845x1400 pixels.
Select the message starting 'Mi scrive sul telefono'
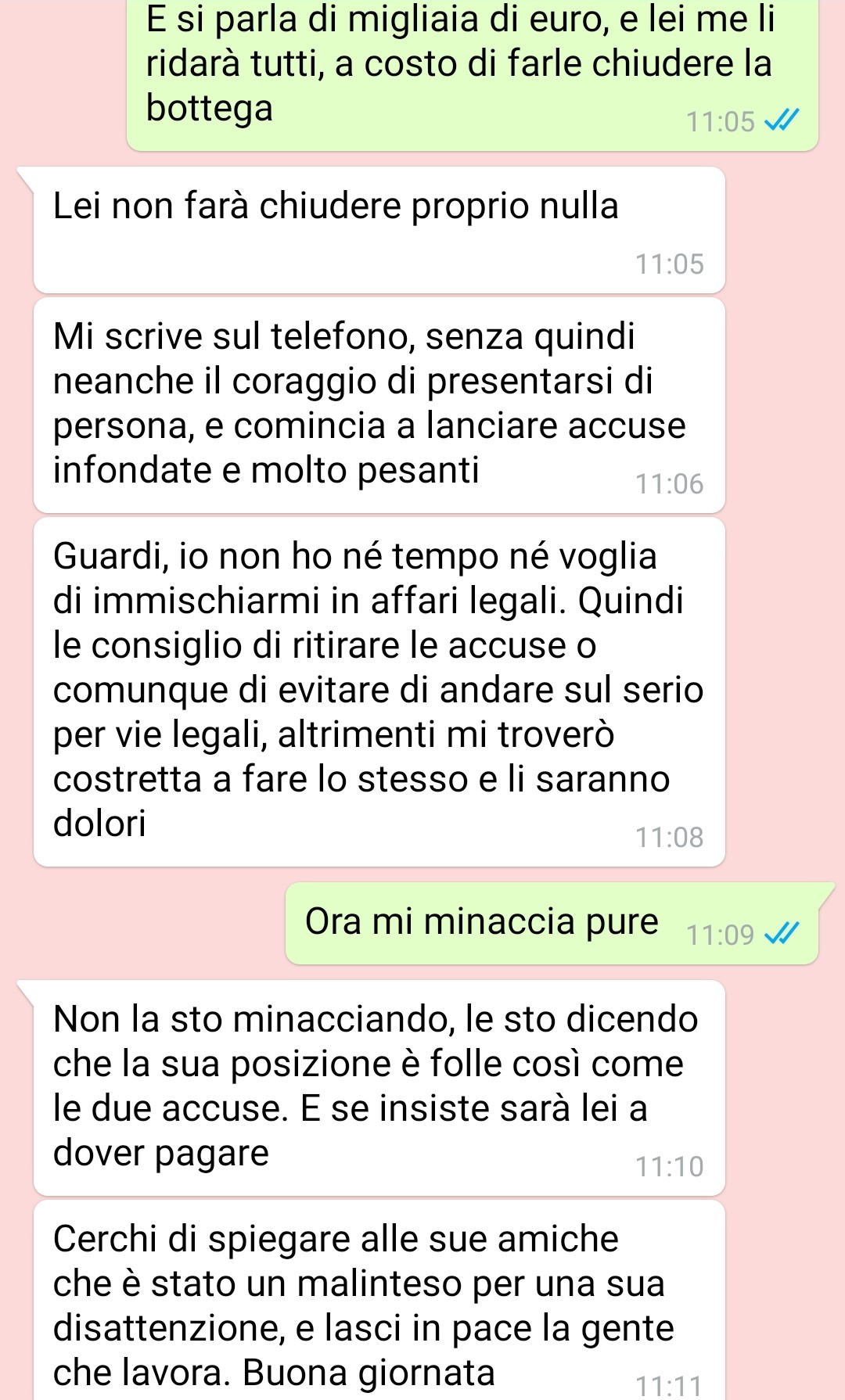[x=379, y=405]
